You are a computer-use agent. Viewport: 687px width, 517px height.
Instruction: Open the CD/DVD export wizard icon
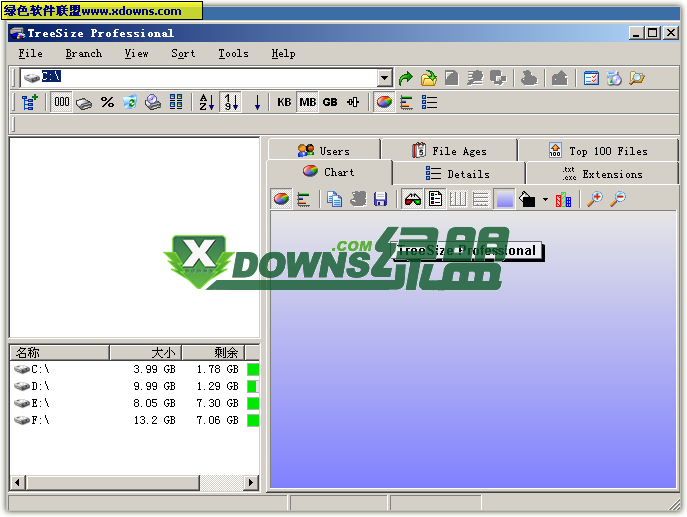[614, 78]
